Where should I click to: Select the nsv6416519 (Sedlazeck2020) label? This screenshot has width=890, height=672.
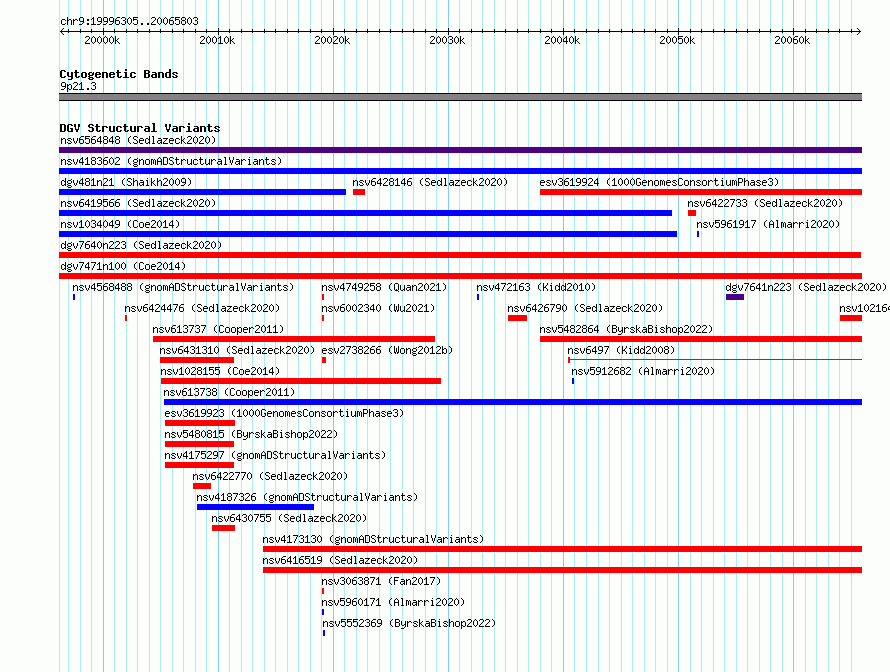pyautogui.click(x=340, y=560)
